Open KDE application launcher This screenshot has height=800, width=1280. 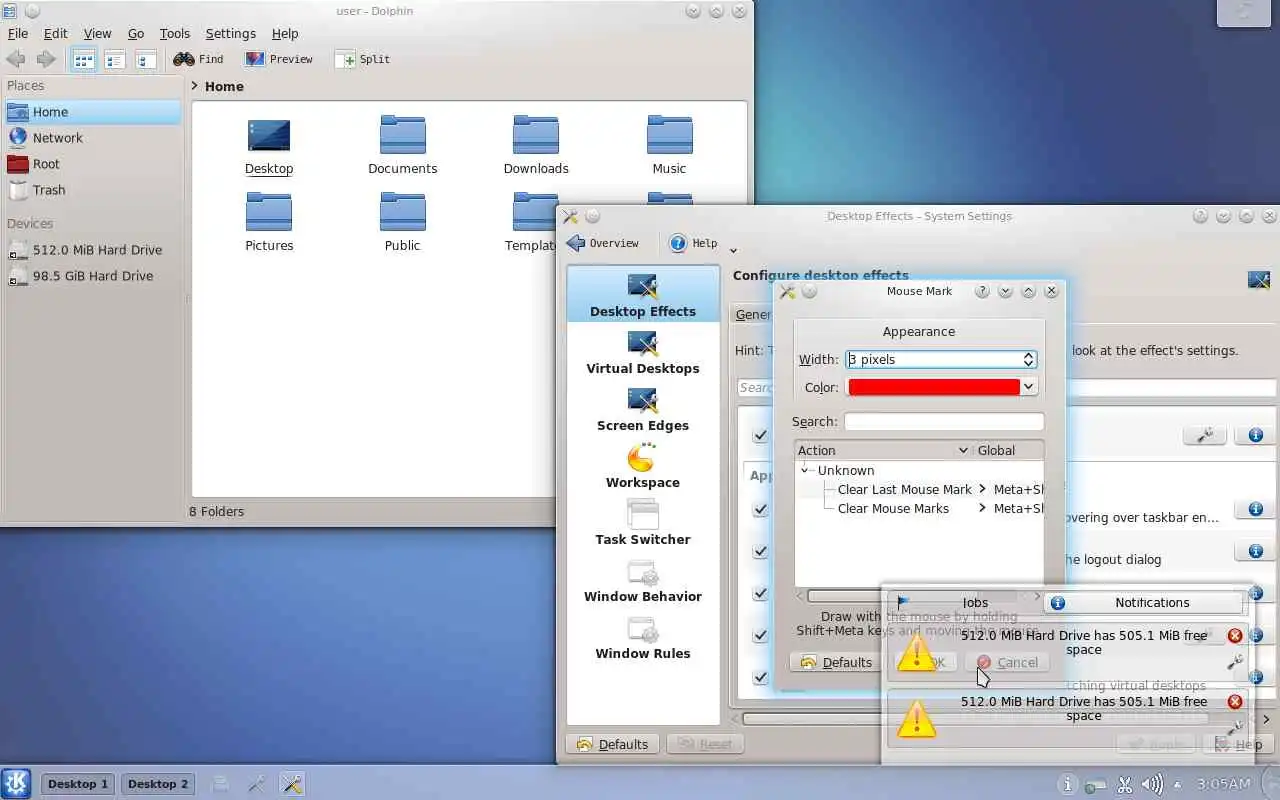pyautogui.click(x=16, y=783)
